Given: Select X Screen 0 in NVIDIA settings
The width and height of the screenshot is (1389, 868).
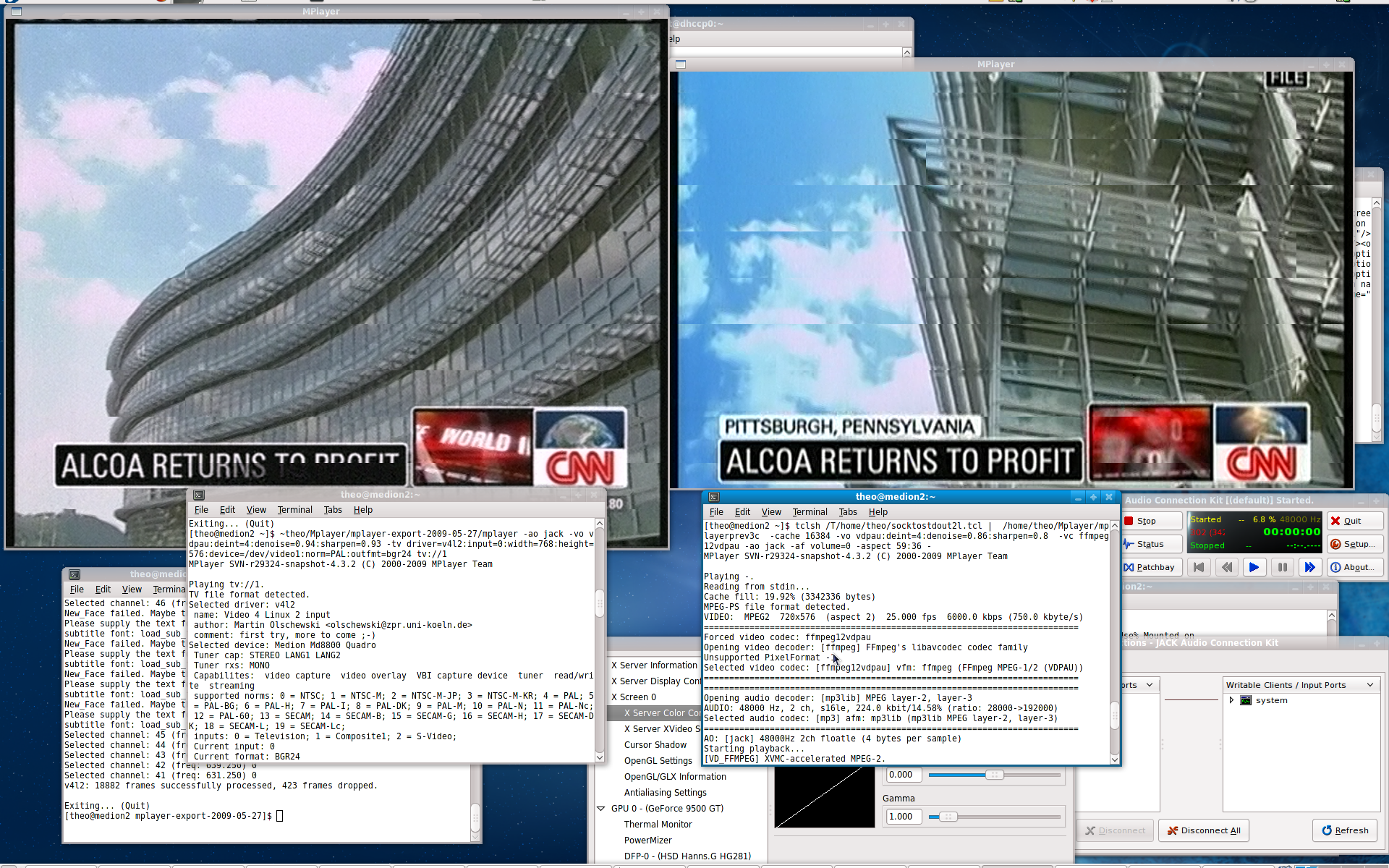Looking at the screenshot, I should (x=634, y=697).
